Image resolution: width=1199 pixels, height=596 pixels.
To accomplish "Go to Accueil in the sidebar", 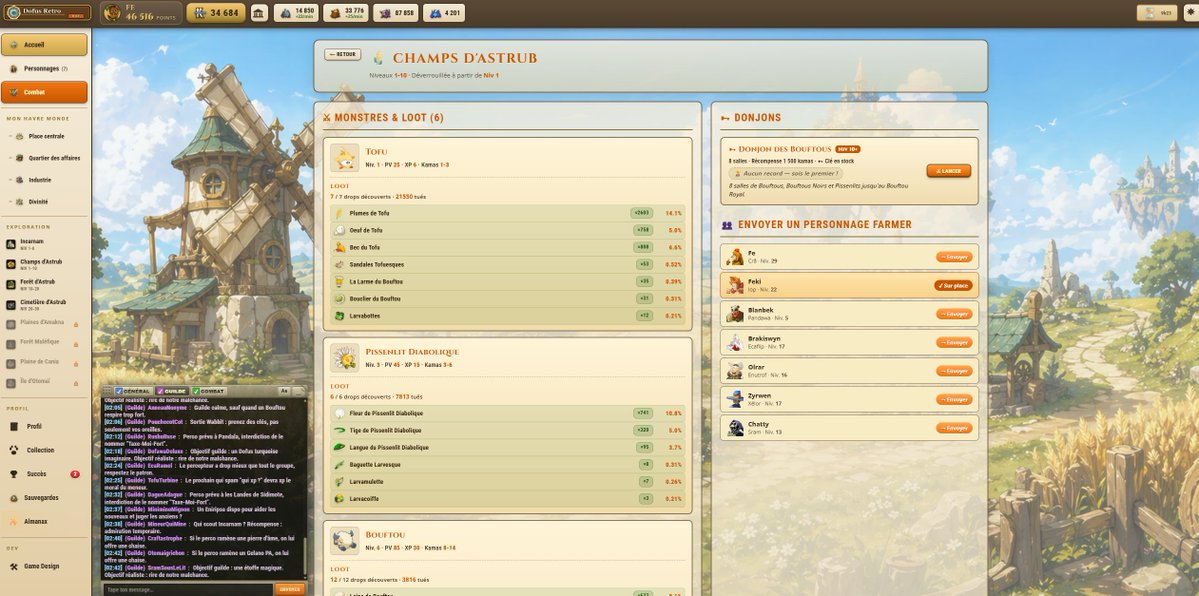I will coord(44,45).
